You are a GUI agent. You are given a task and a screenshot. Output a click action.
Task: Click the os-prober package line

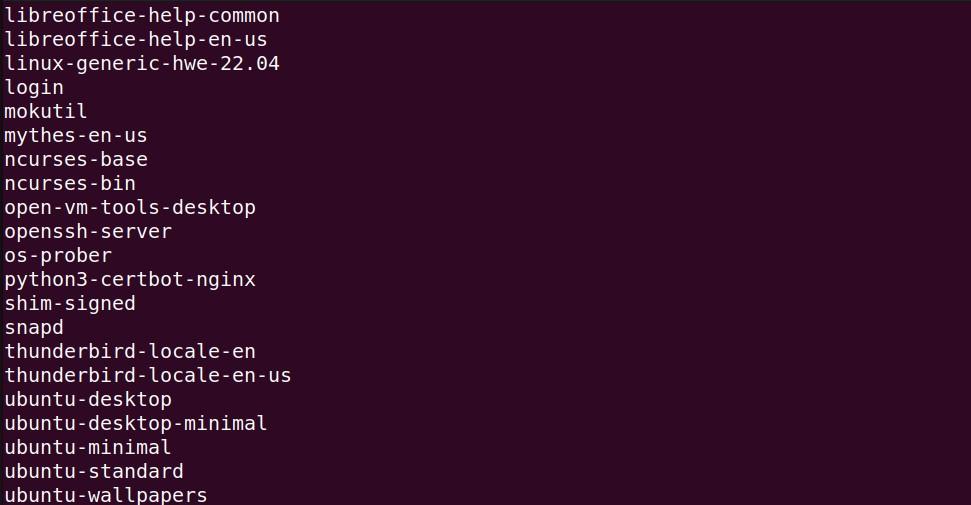[x=58, y=256]
